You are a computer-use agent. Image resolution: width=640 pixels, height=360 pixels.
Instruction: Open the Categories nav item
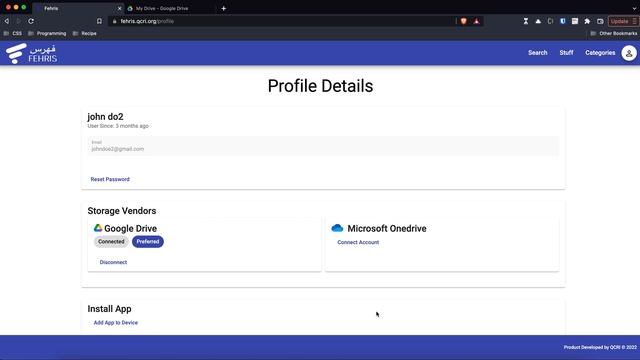point(600,53)
